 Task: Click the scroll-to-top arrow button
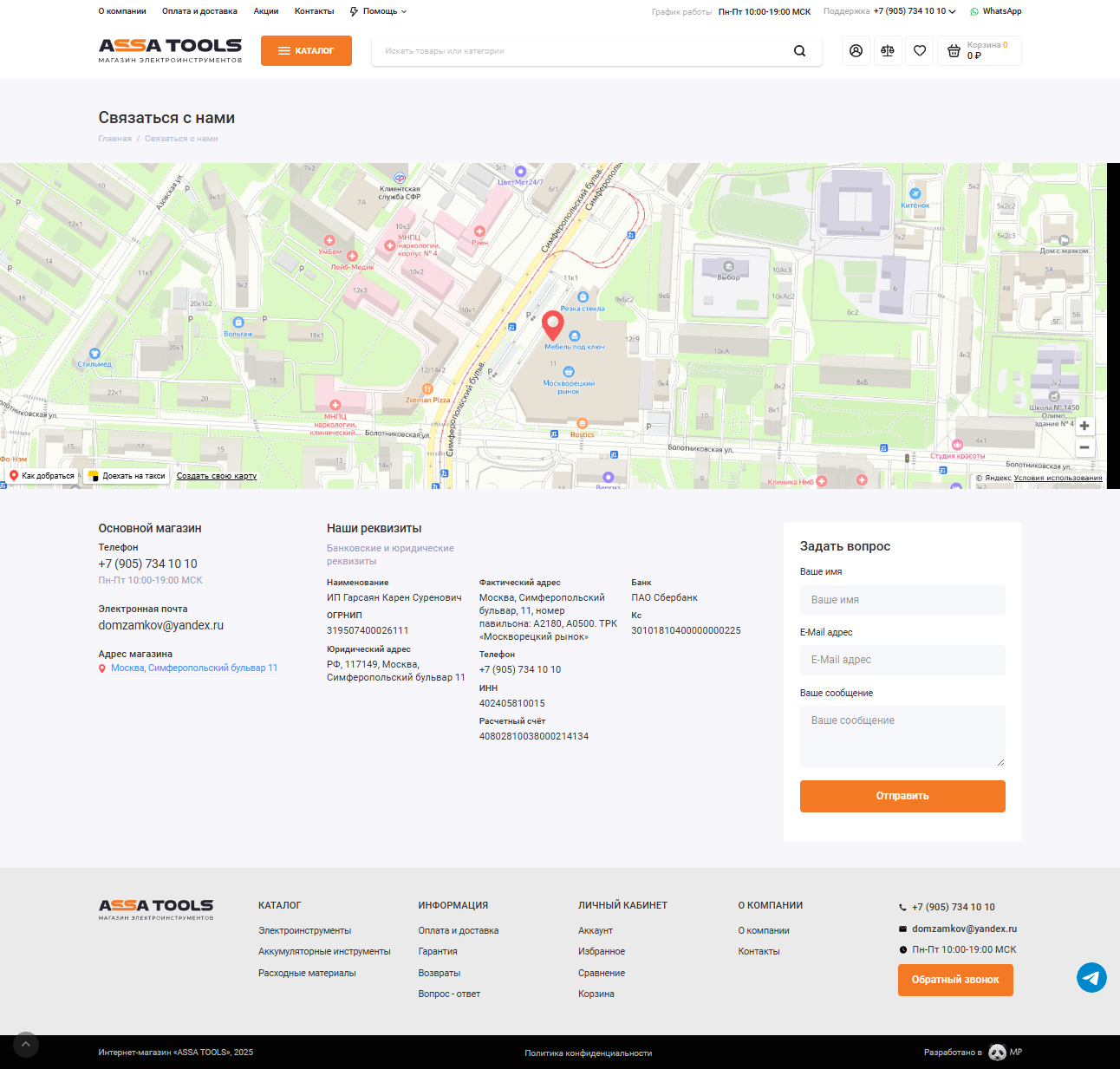(25, 1045)
